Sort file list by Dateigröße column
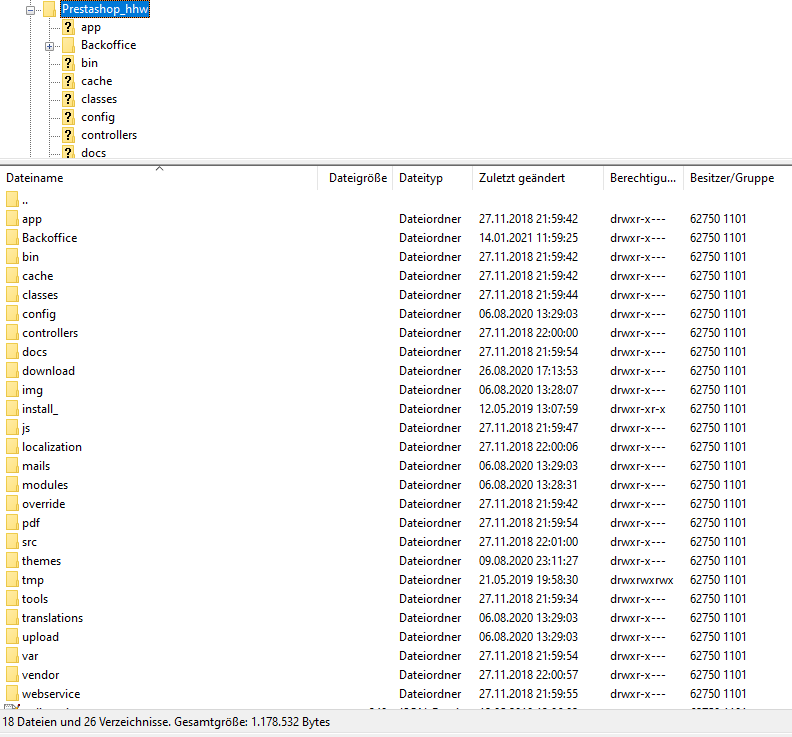 tap(356, 178)
